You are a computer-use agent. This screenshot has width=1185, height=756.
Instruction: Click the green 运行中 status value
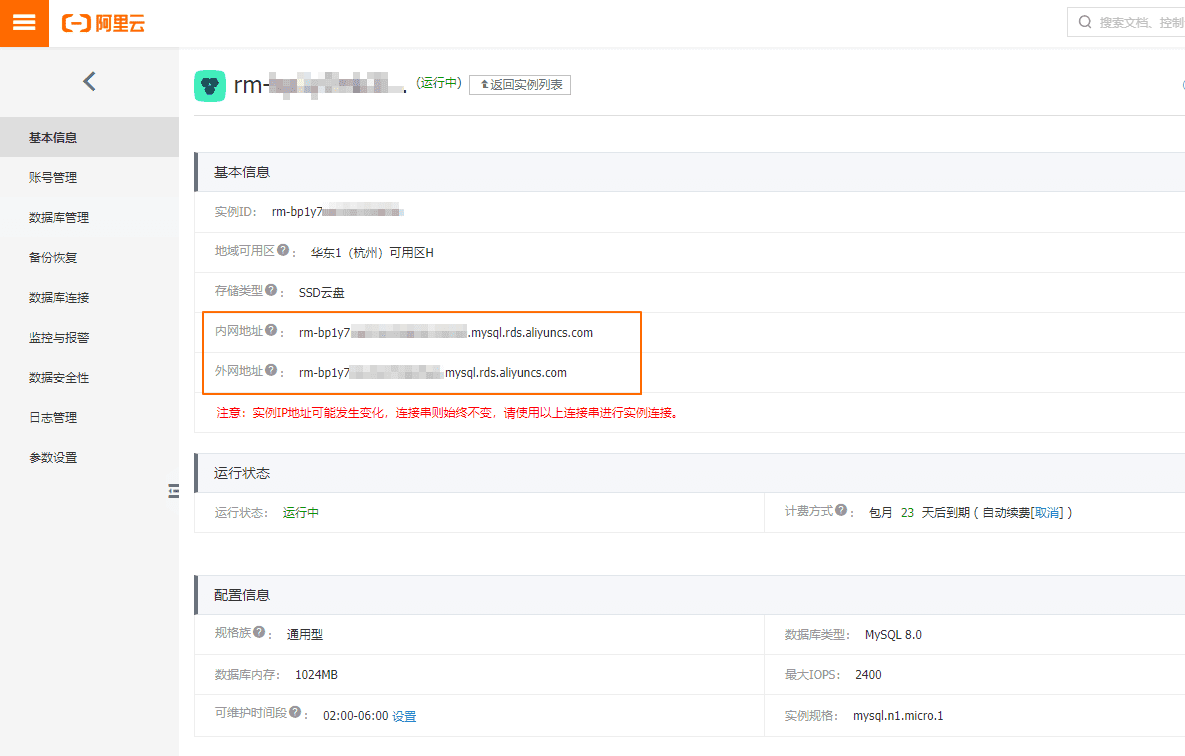coord(301,513)
